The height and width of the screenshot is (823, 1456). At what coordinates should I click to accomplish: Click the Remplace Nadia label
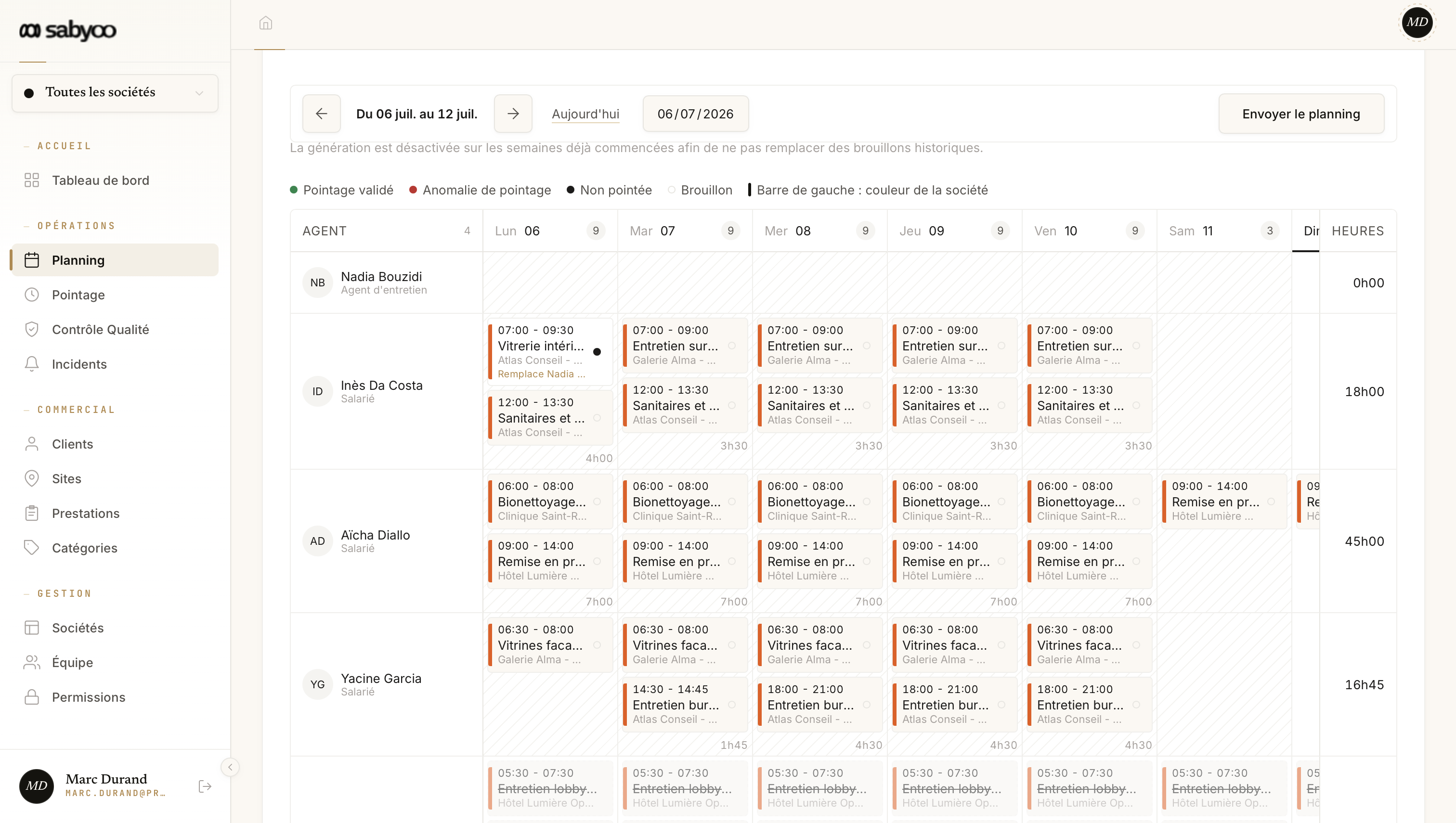click(541, 373)
